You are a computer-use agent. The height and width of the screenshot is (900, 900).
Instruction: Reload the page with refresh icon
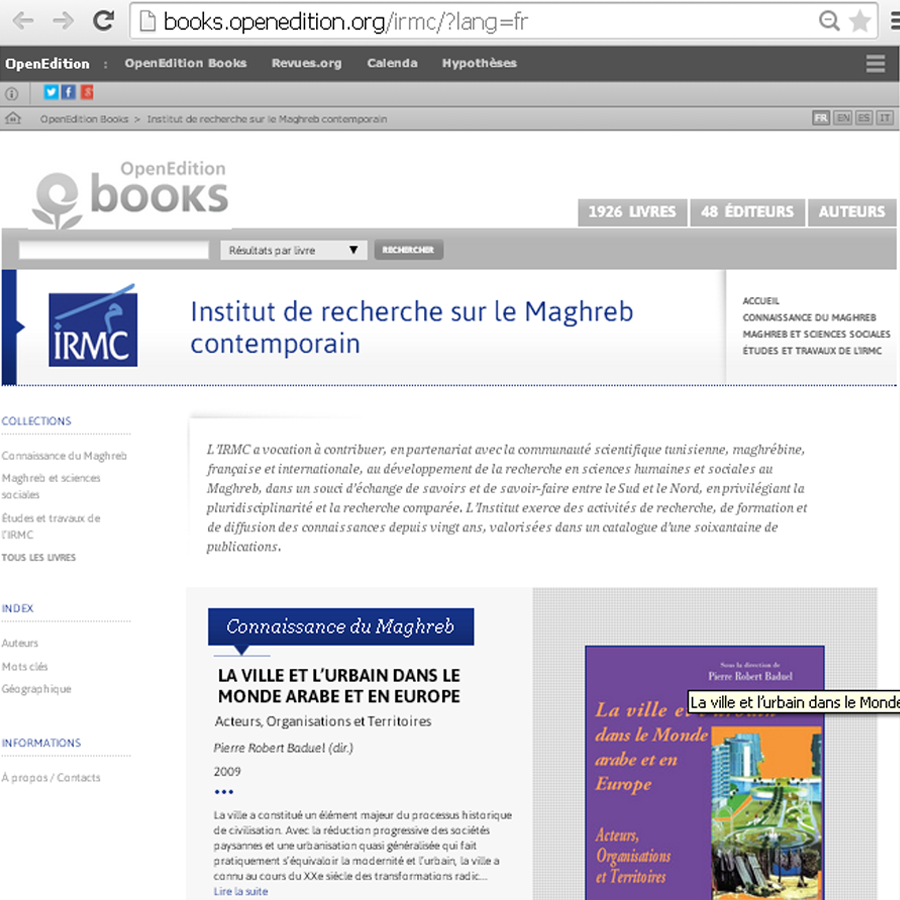[104, 21]
